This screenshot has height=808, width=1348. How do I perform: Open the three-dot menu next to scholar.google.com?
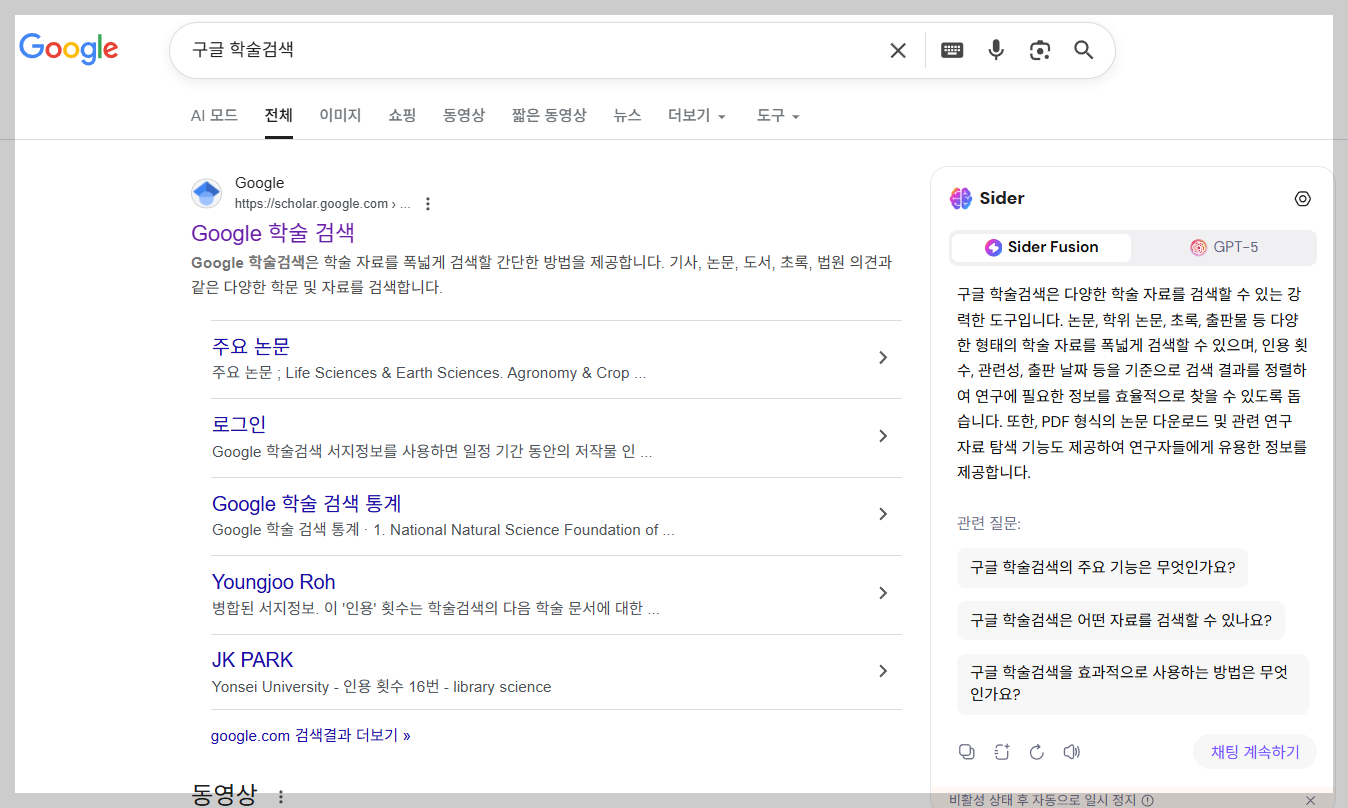(428, 203)
